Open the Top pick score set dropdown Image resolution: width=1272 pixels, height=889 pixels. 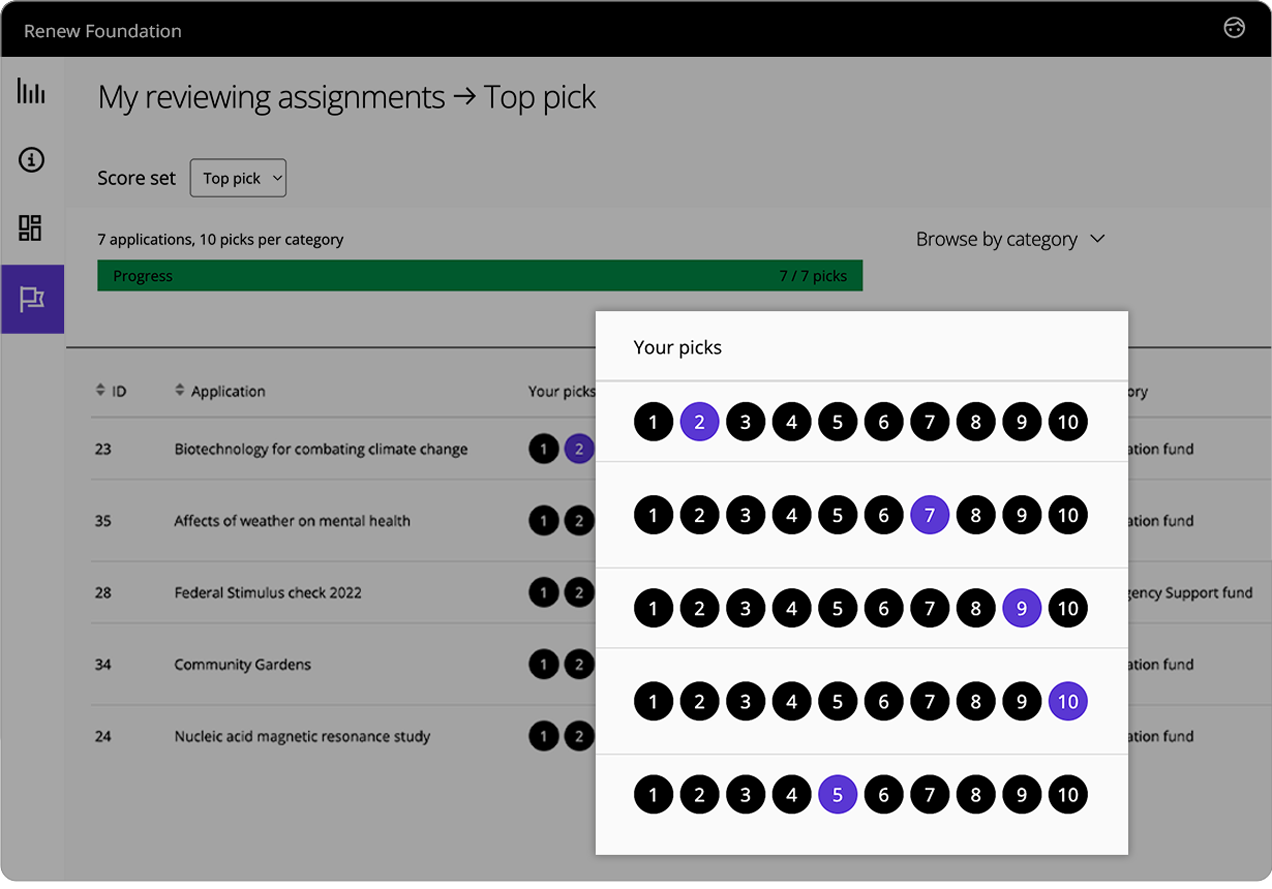pos(238,178)
